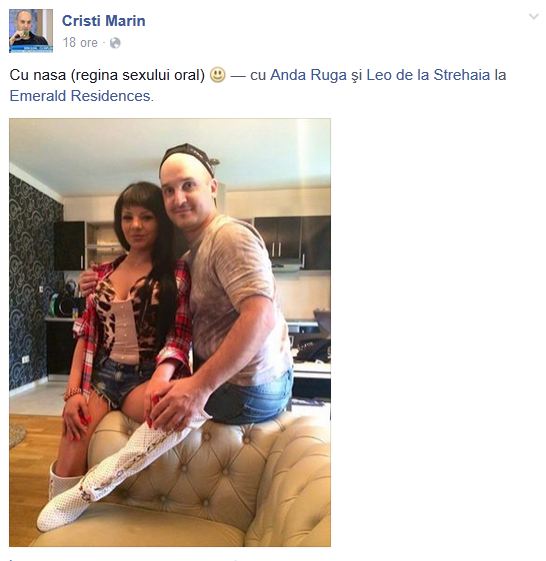
Task: Visit tagged profile Anda Ruga
Action: [308, 75]
